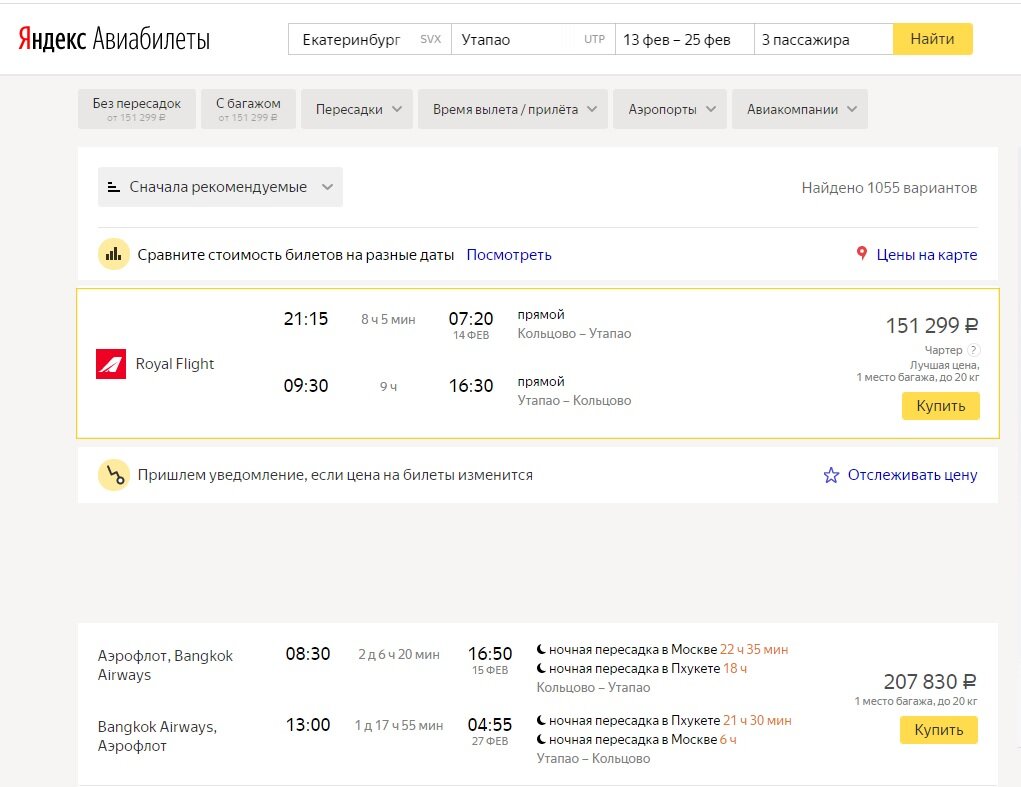Screen dimensions: 1021x787
Task: Click the Яндекс Авиабилеты logo
Action: pyautogui.click(x=114, y=39)
